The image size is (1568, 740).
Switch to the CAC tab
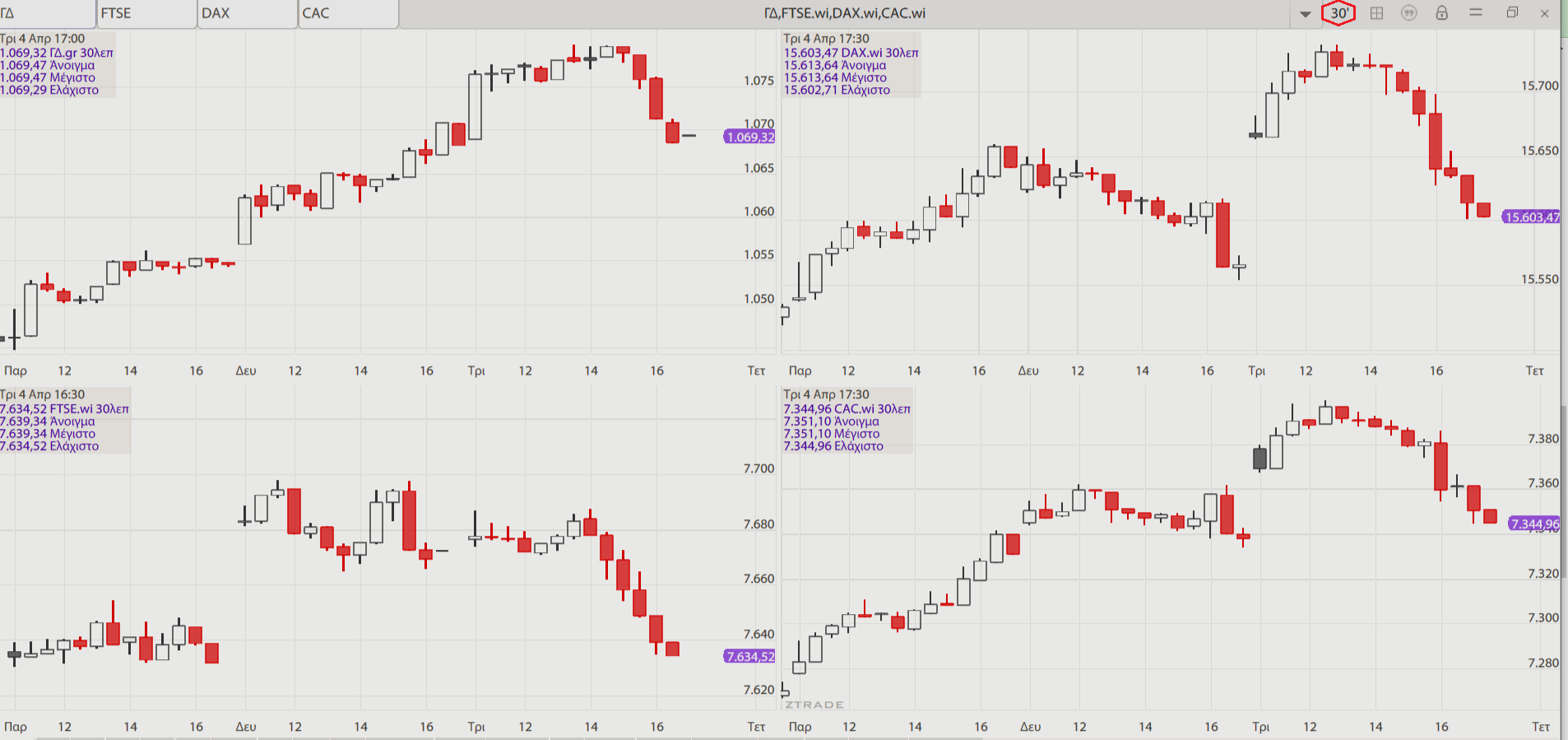347,14
